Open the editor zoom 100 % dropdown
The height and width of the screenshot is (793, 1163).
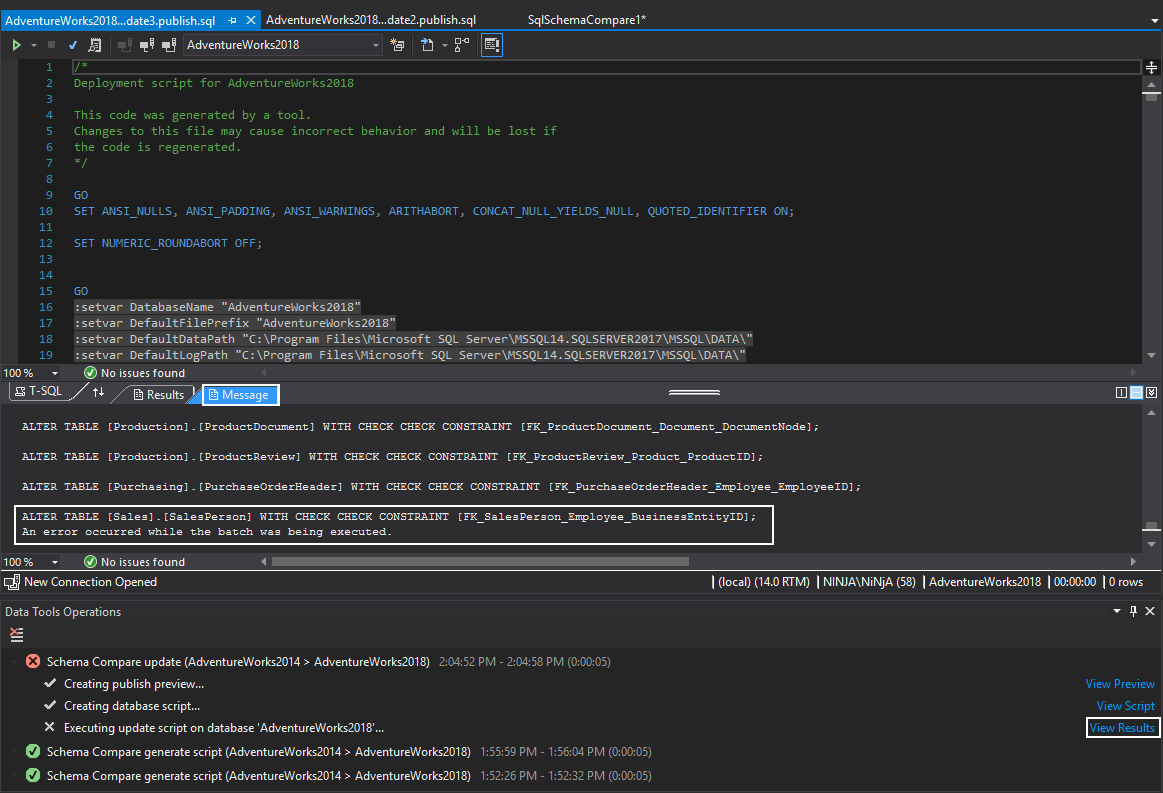pyautogui.click(x=57, y=373)
